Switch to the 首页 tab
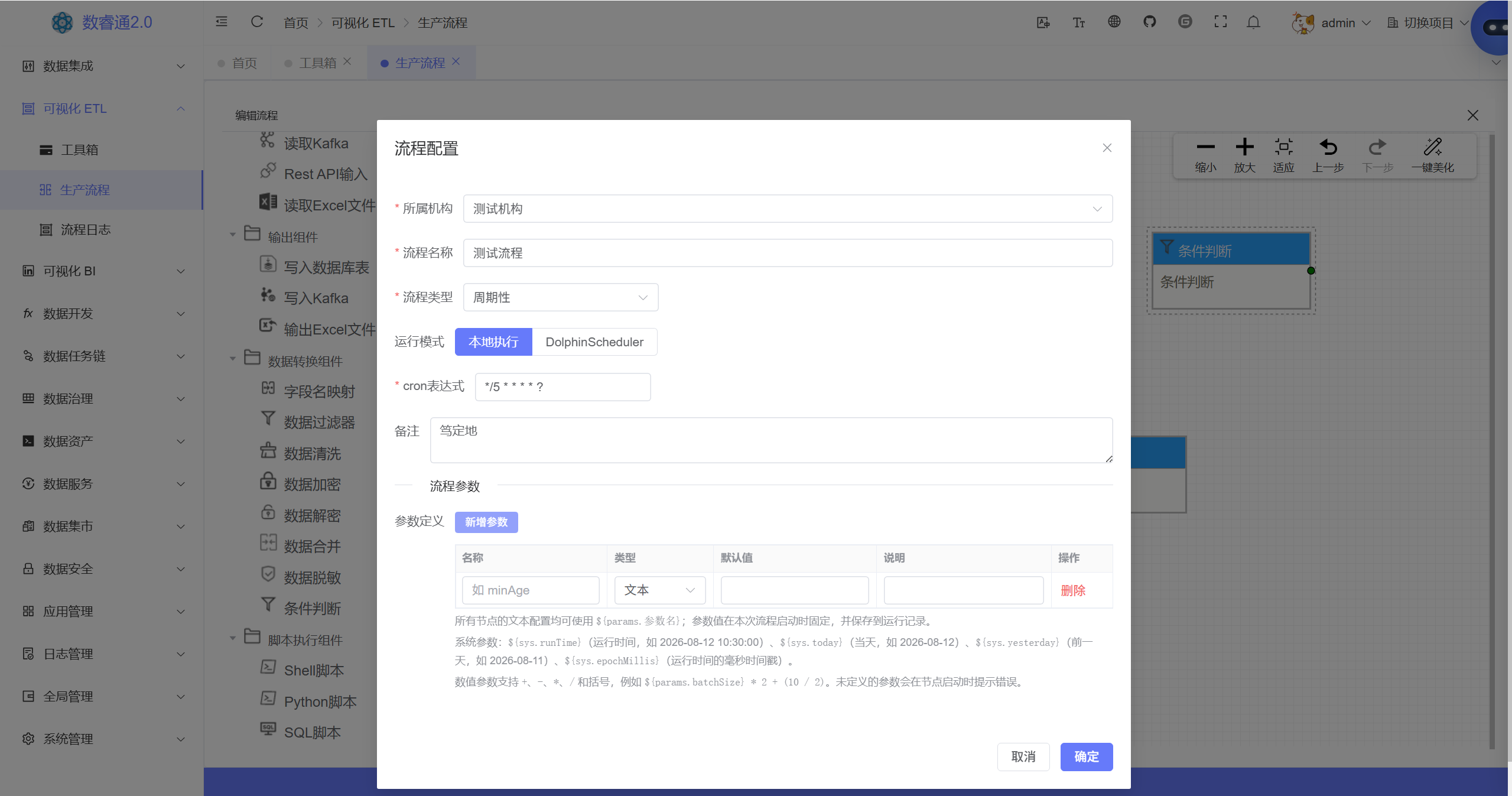 [238, 63]
